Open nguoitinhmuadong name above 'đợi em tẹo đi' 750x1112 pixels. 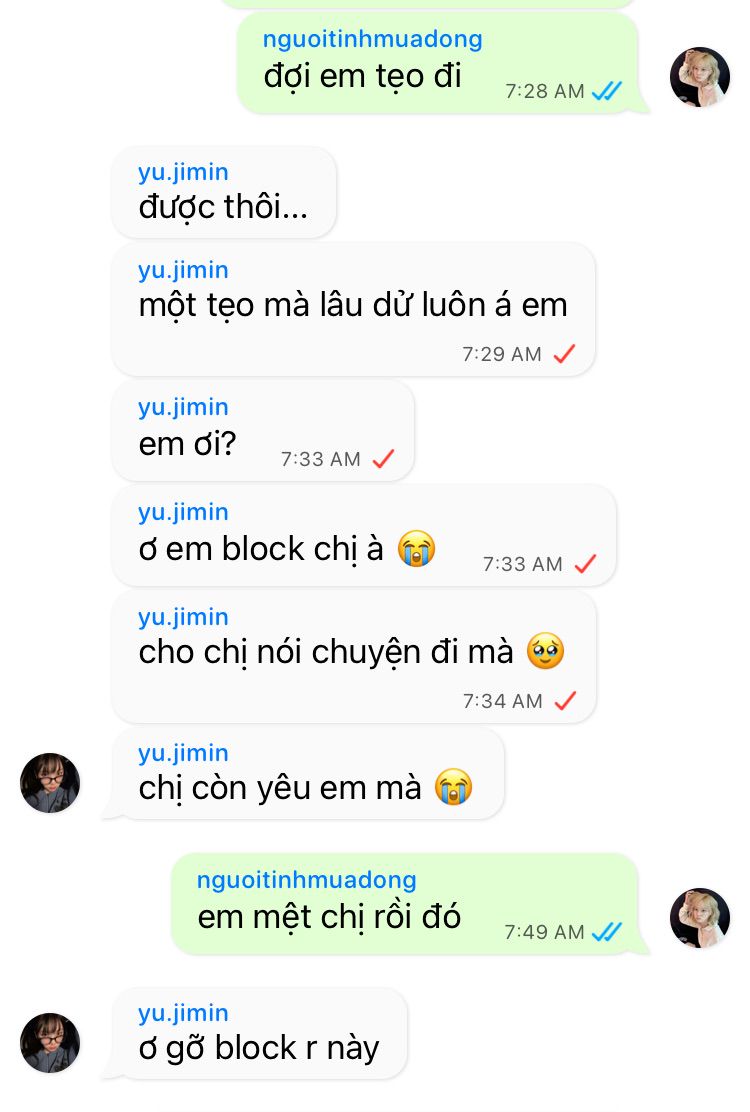[372, 38]
